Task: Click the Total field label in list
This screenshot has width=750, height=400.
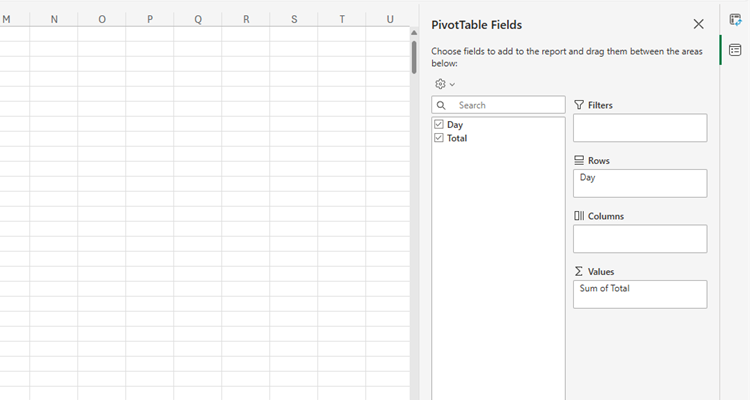Action: click(457, 138)
